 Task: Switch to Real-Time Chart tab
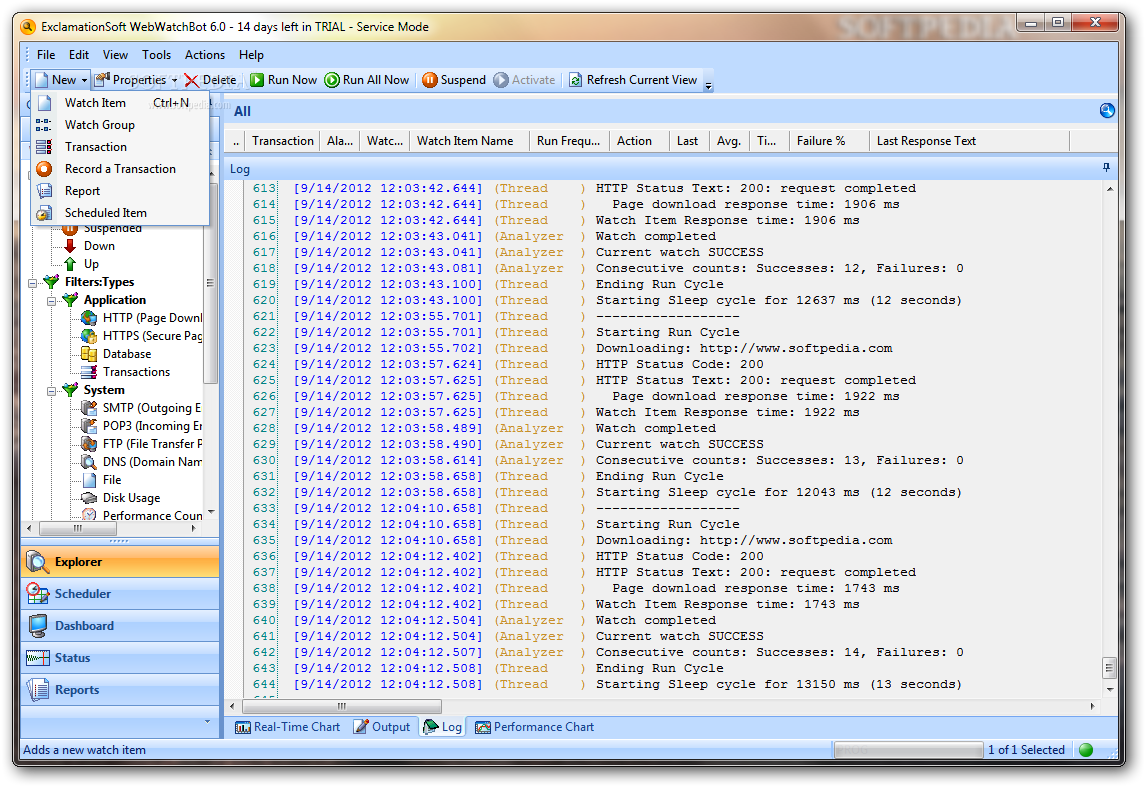tap(288, 727)
